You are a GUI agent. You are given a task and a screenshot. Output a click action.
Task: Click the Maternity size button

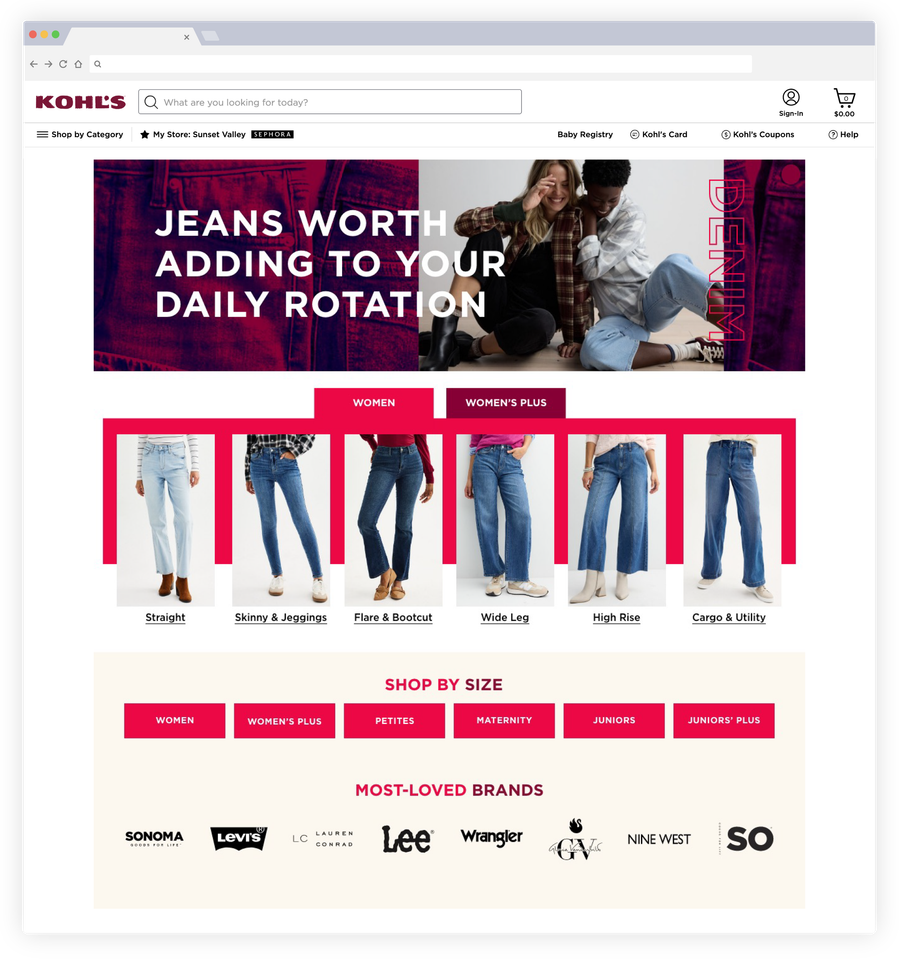(504, 721)
